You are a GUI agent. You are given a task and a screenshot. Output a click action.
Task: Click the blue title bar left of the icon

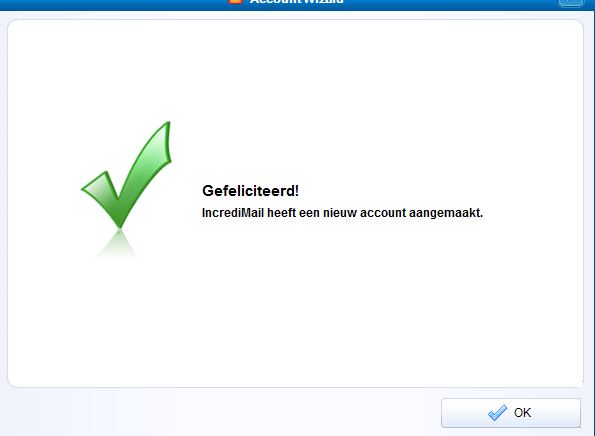point(114,3)
